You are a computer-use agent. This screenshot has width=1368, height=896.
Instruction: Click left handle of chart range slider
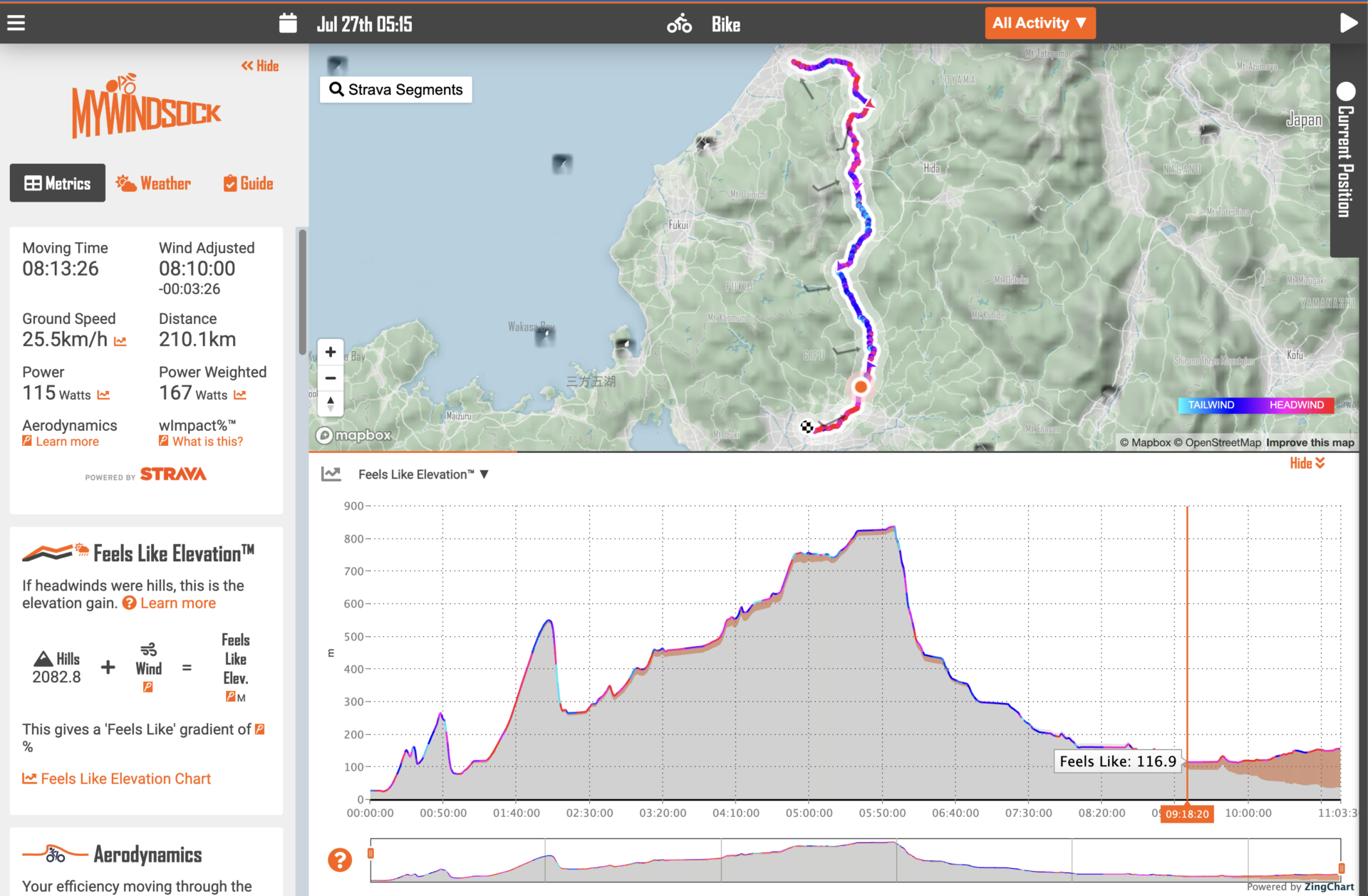370,853
